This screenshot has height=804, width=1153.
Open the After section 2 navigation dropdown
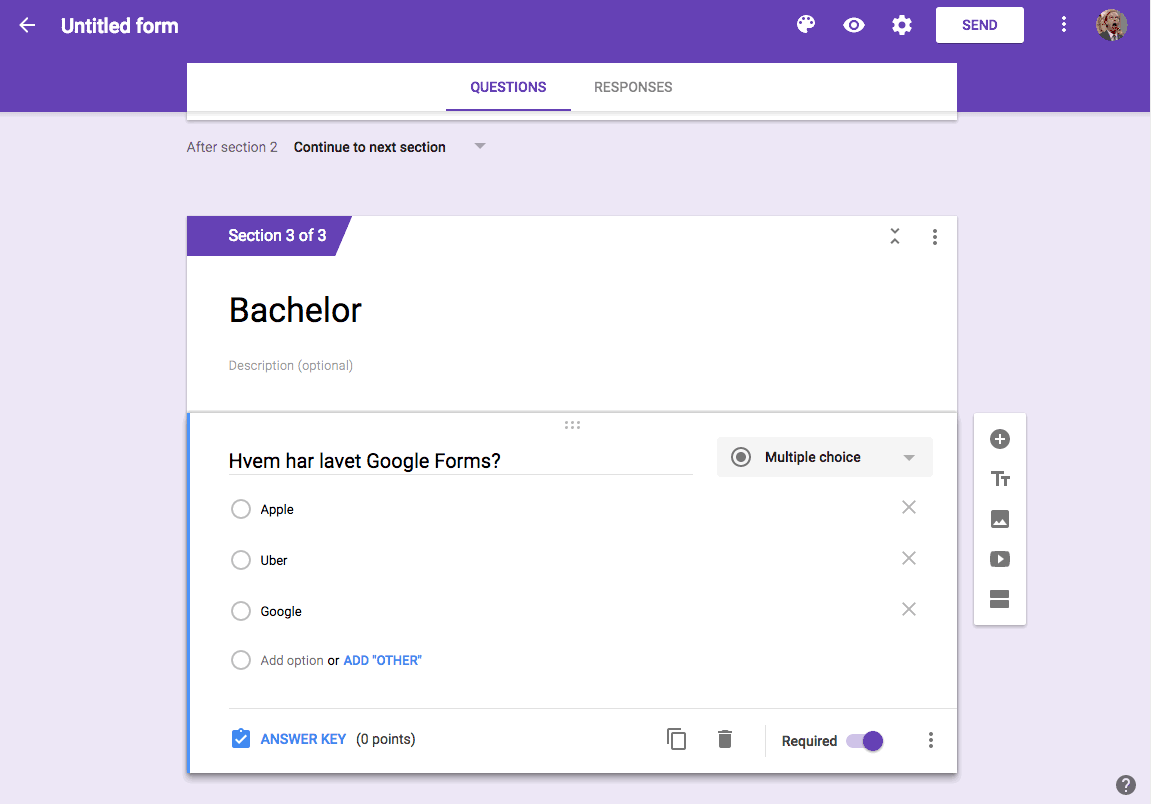pyautogui.click(x=390, y=147)
